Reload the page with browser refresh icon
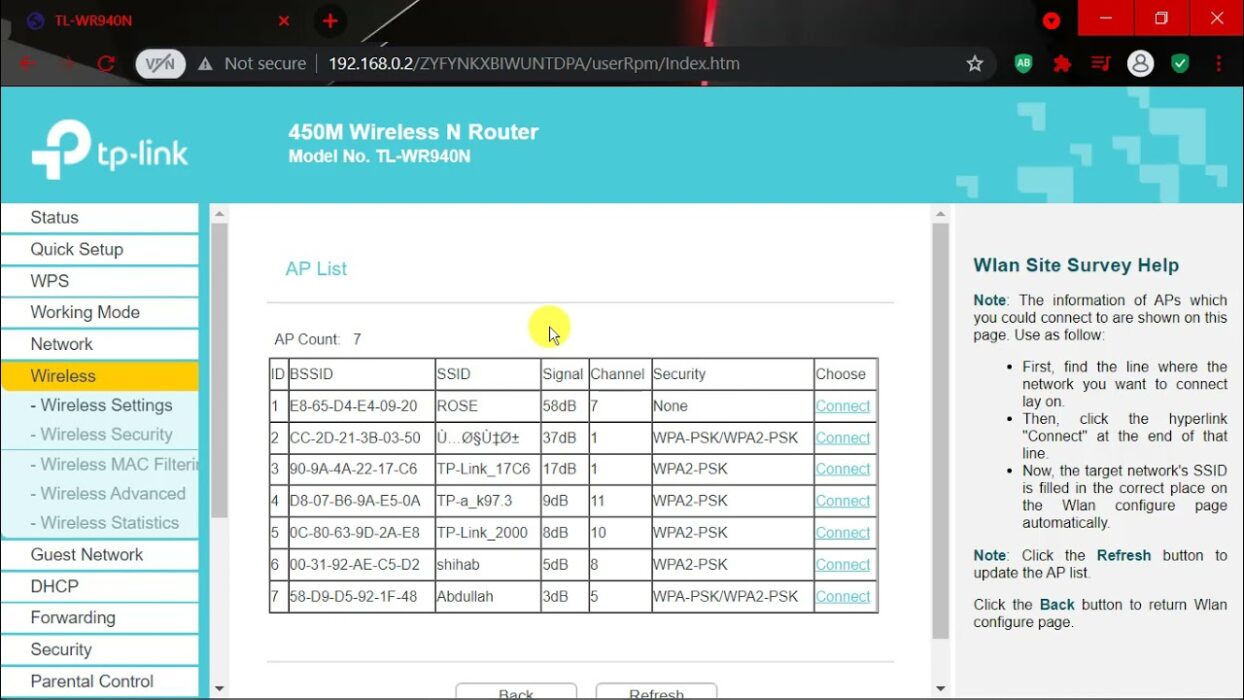Screen dimensions: 1244x700 pos(105,63)
